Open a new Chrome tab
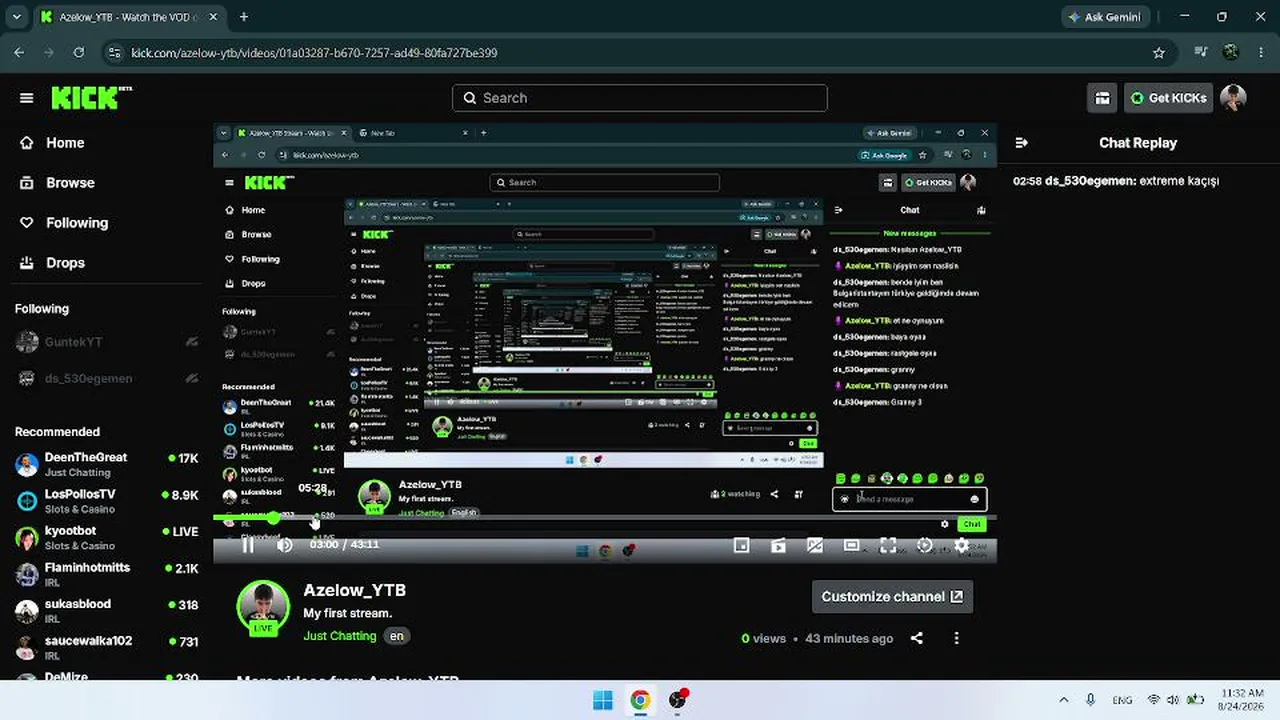 click(x=244, y=17)
